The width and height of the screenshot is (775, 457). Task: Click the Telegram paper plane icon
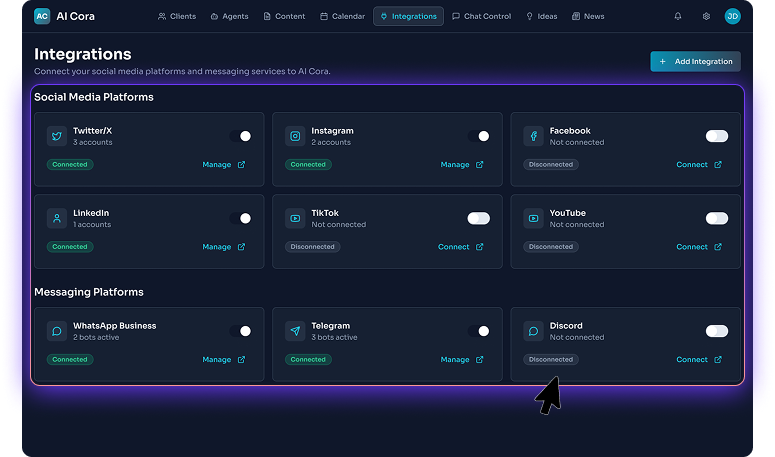click(295, 331)
